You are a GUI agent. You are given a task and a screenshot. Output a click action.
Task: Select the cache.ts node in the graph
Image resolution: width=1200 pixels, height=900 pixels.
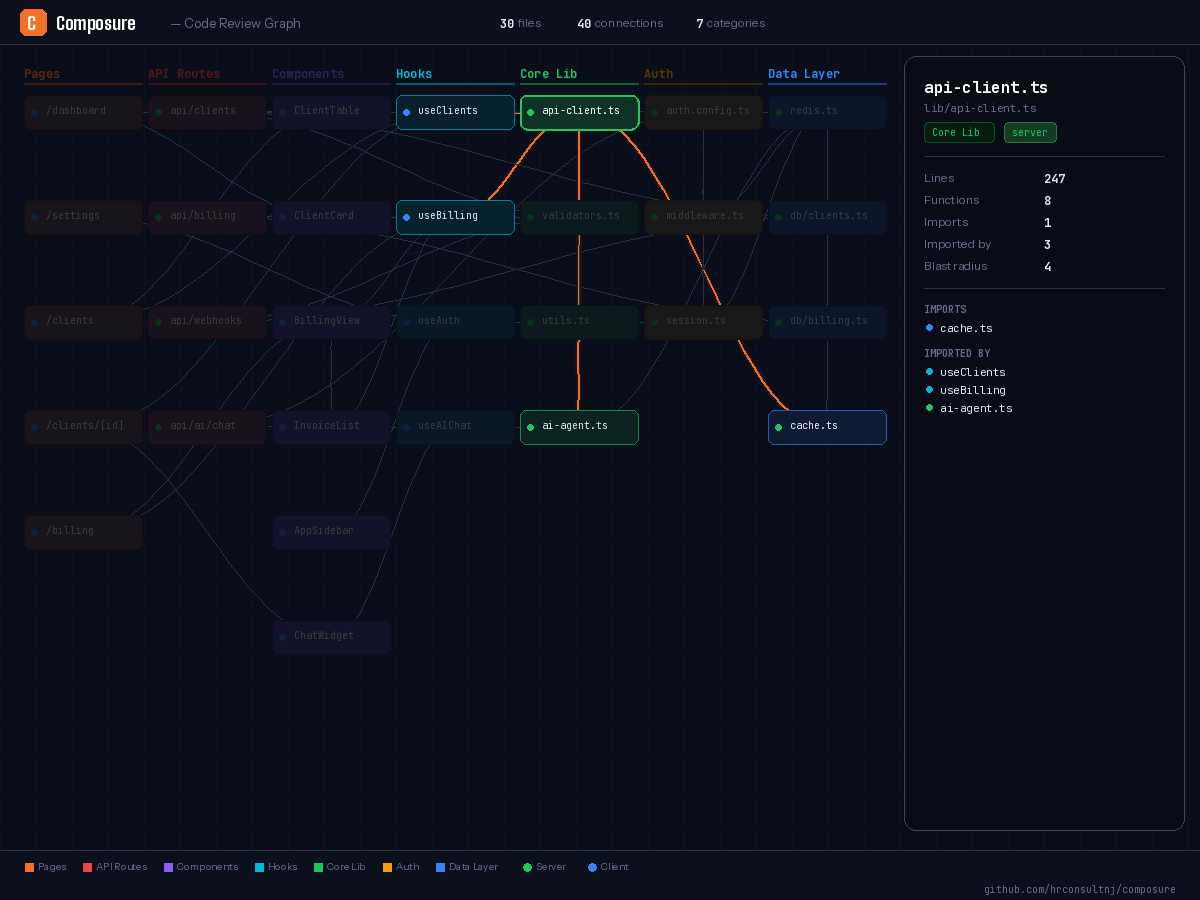(x=827, y=426)
